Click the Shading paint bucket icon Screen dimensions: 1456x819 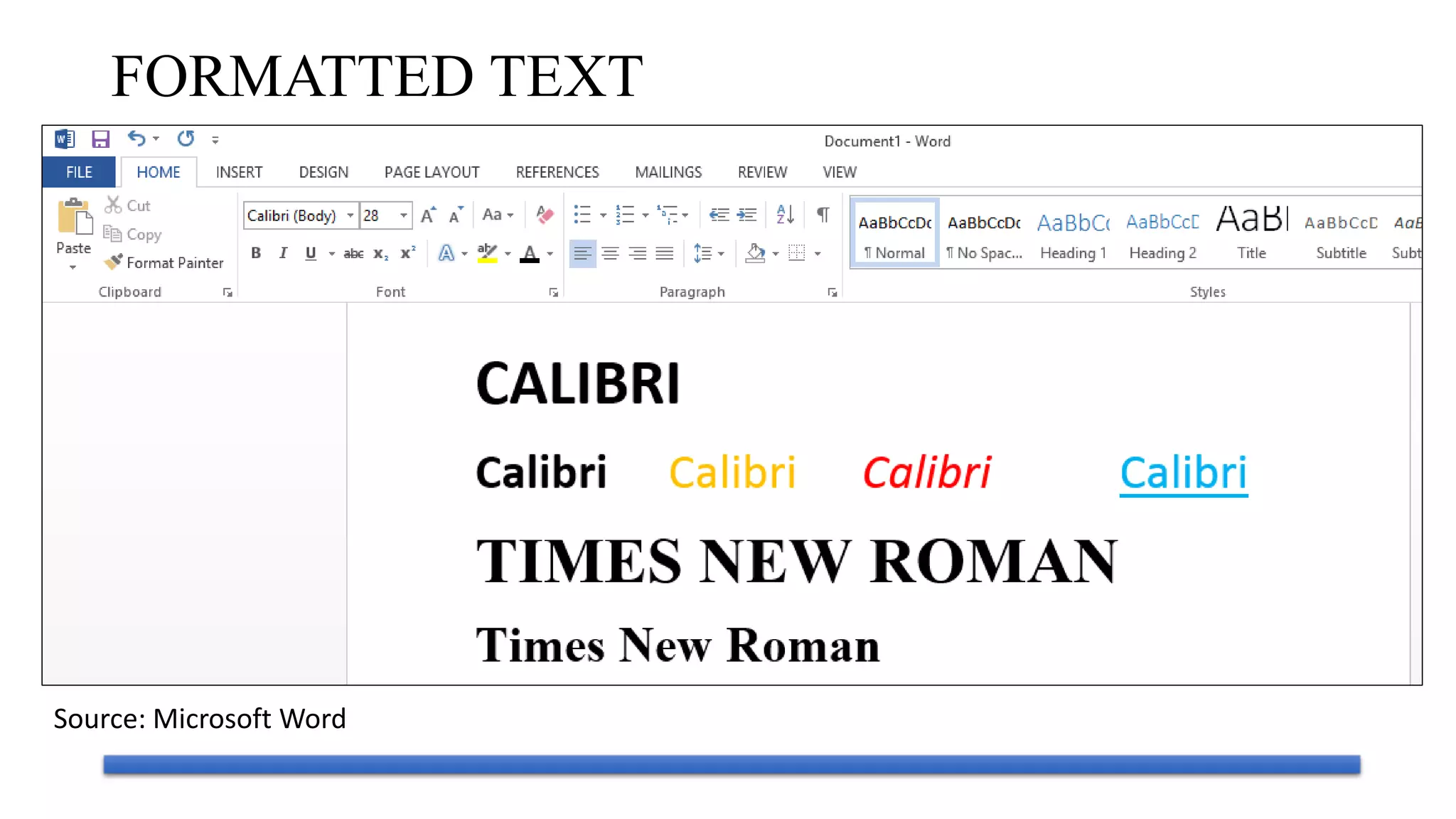tap(755, 253)
